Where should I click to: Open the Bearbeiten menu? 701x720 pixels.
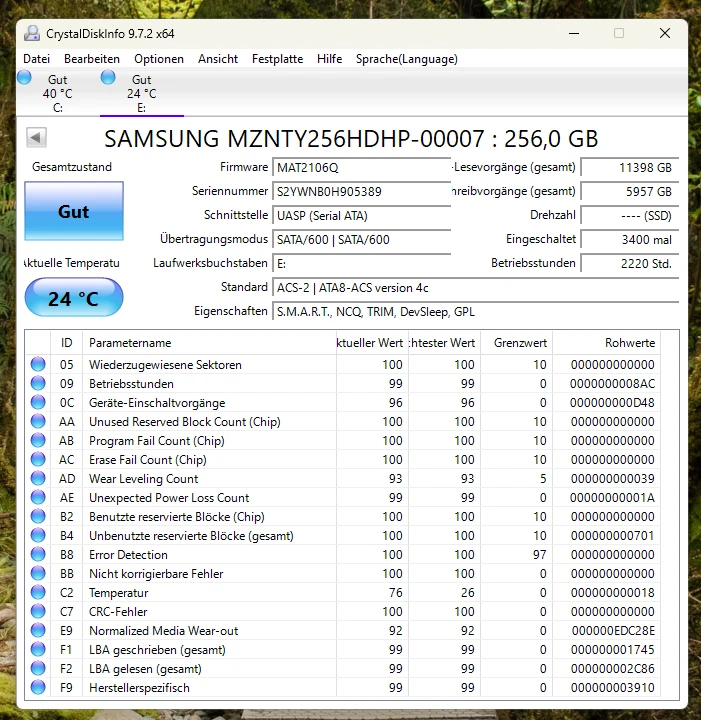tap(92, 59)
